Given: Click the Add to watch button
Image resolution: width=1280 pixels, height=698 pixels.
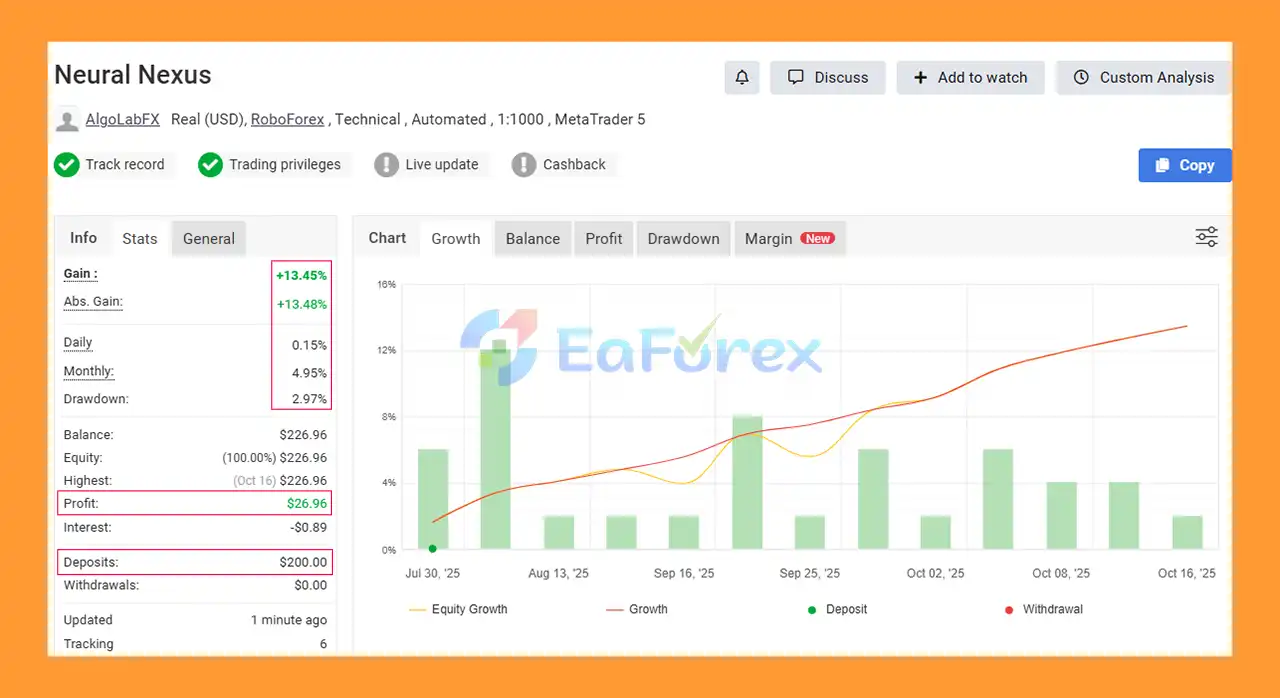Looking at the screenshot, I should point(970,78).
